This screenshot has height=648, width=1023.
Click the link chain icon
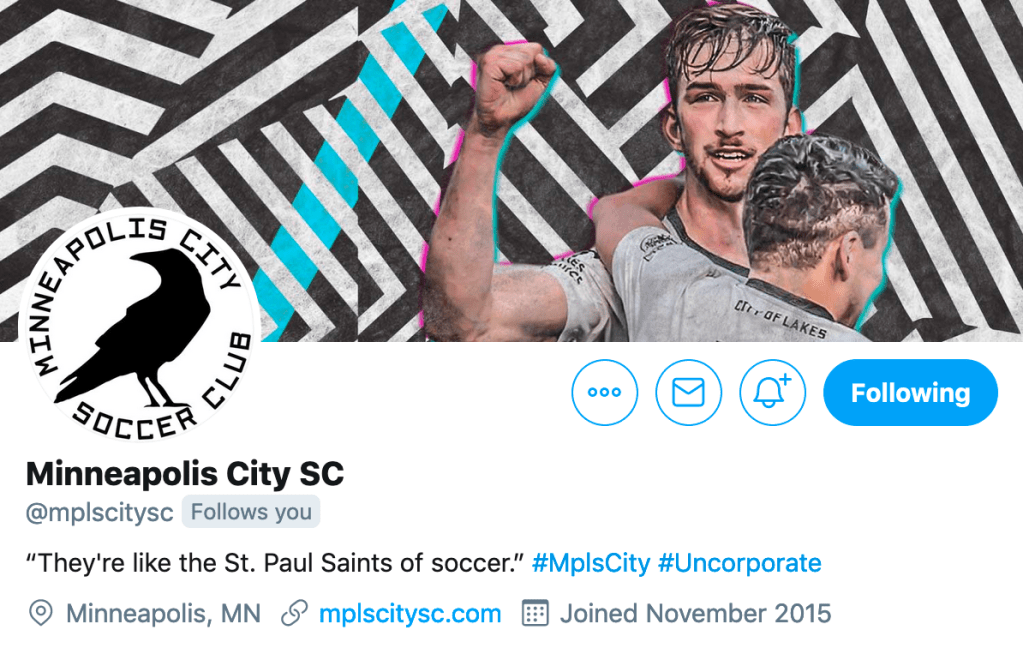(294, 613)
